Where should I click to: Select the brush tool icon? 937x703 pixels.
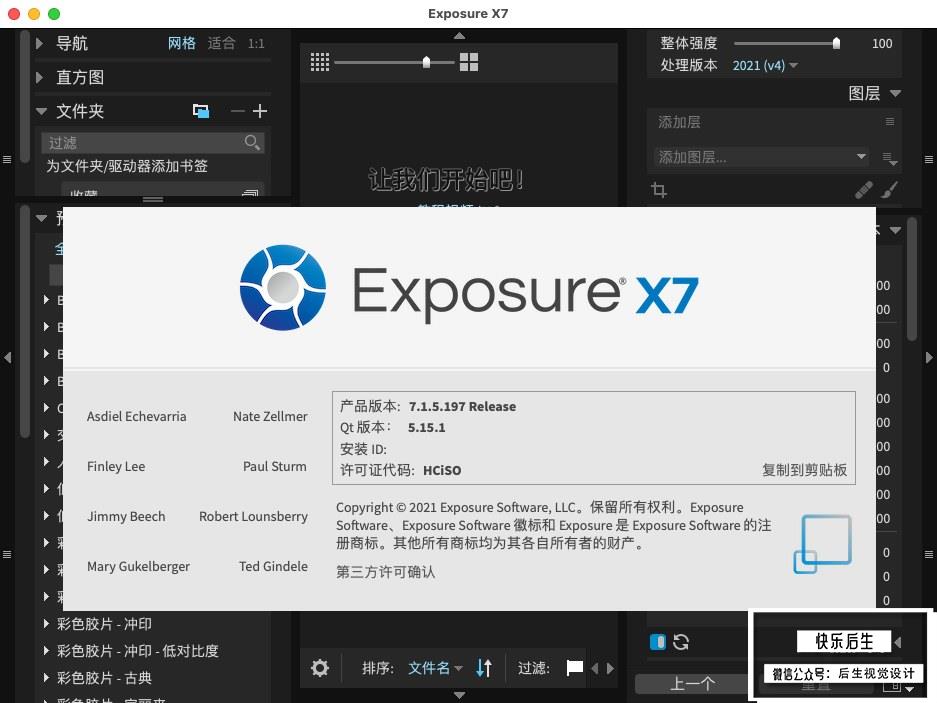point(889,190)
